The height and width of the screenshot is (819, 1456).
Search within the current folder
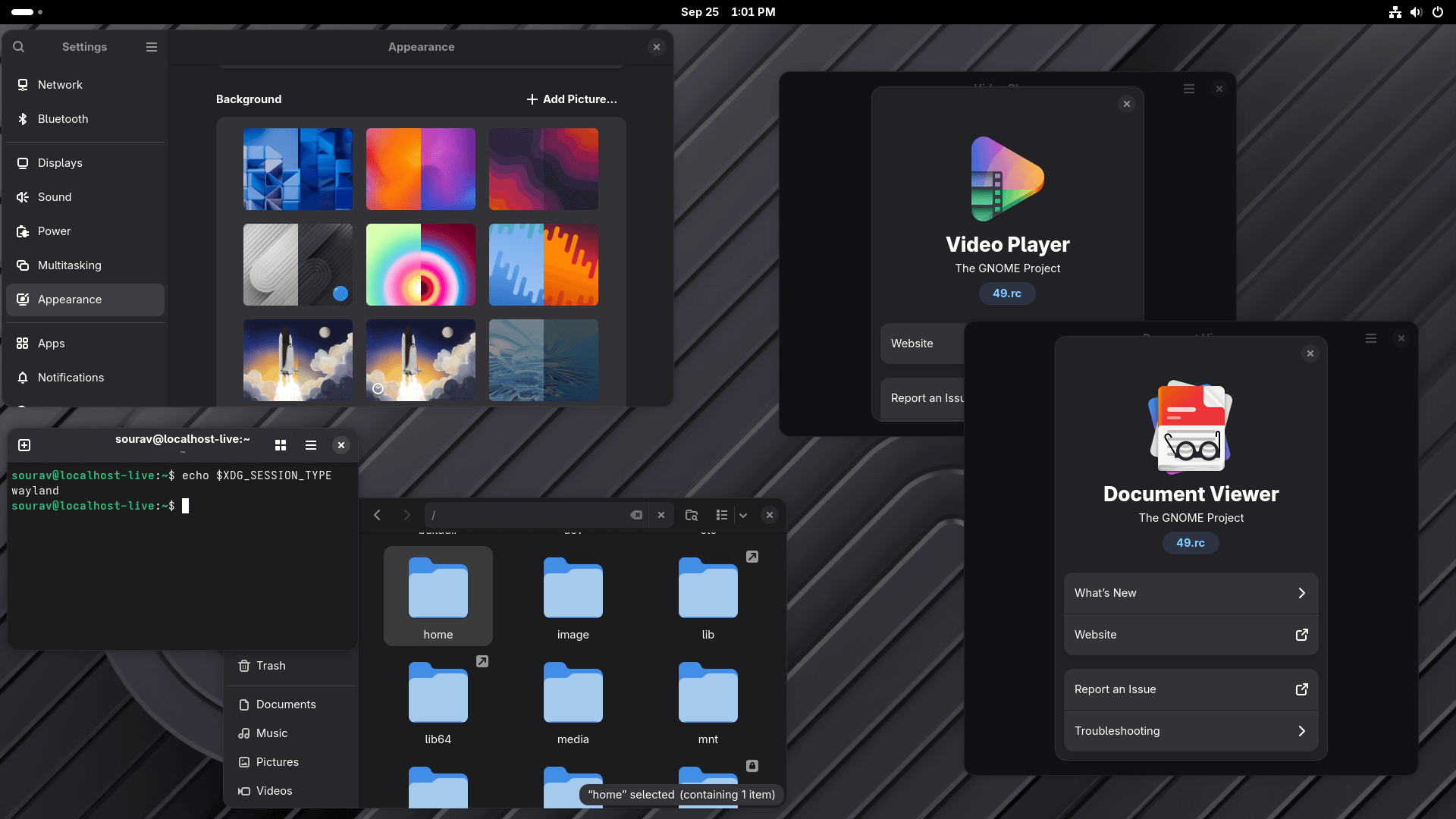point(691,515)
